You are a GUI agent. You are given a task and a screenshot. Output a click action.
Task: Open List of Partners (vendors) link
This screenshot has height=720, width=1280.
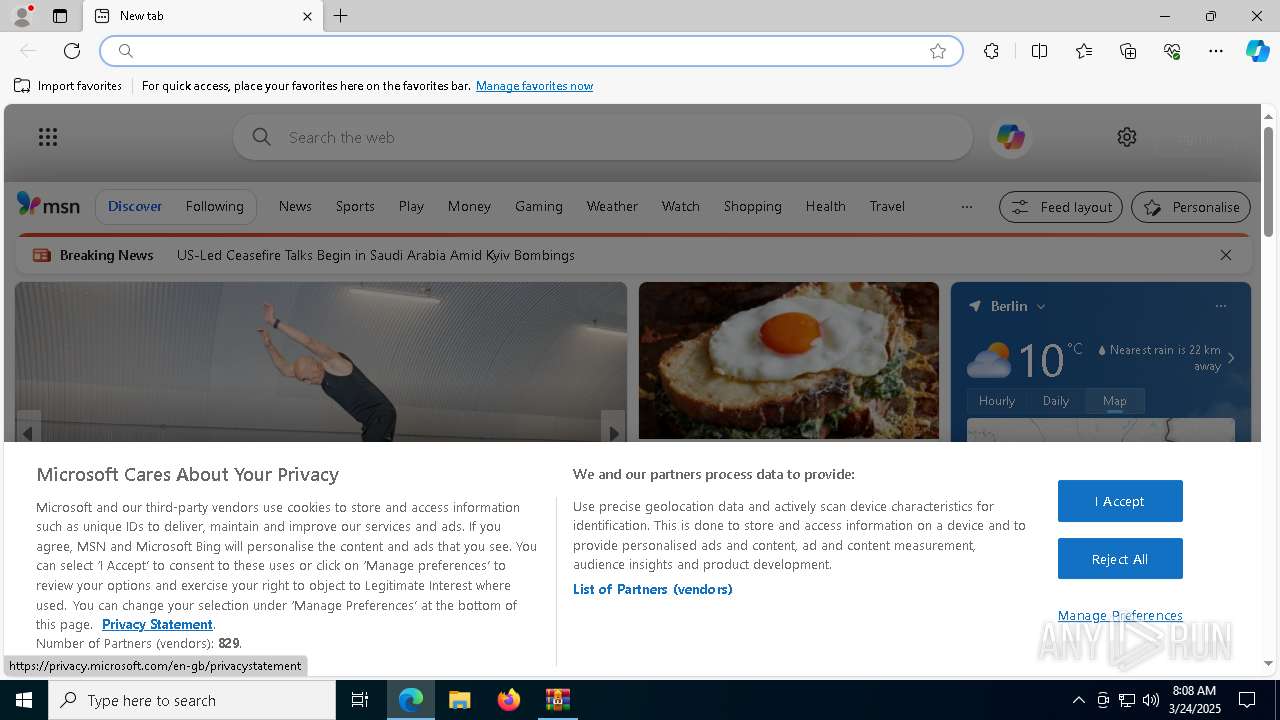coord(653,589)
